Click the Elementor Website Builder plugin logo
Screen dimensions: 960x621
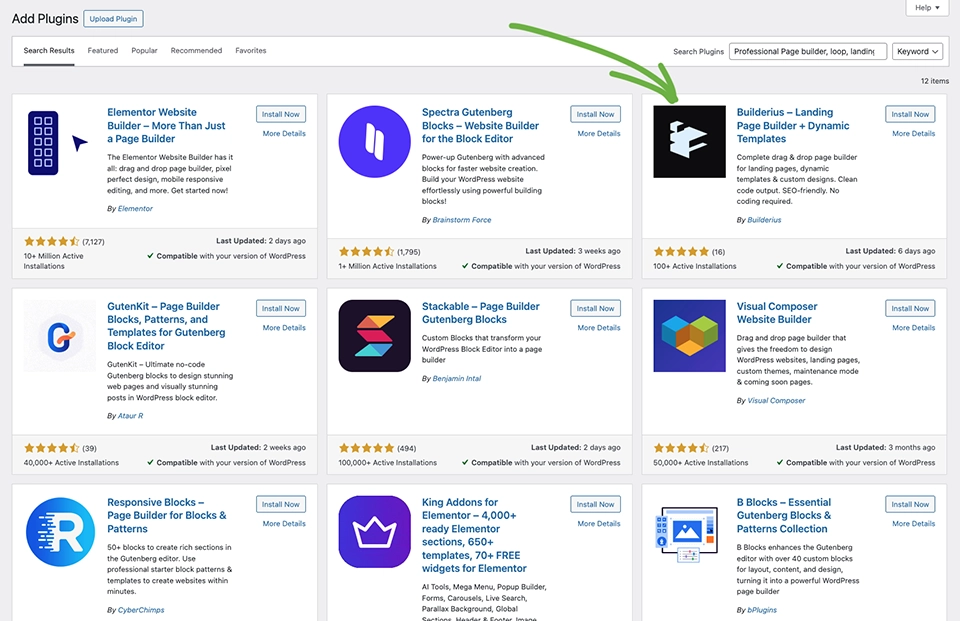(43, 143)
